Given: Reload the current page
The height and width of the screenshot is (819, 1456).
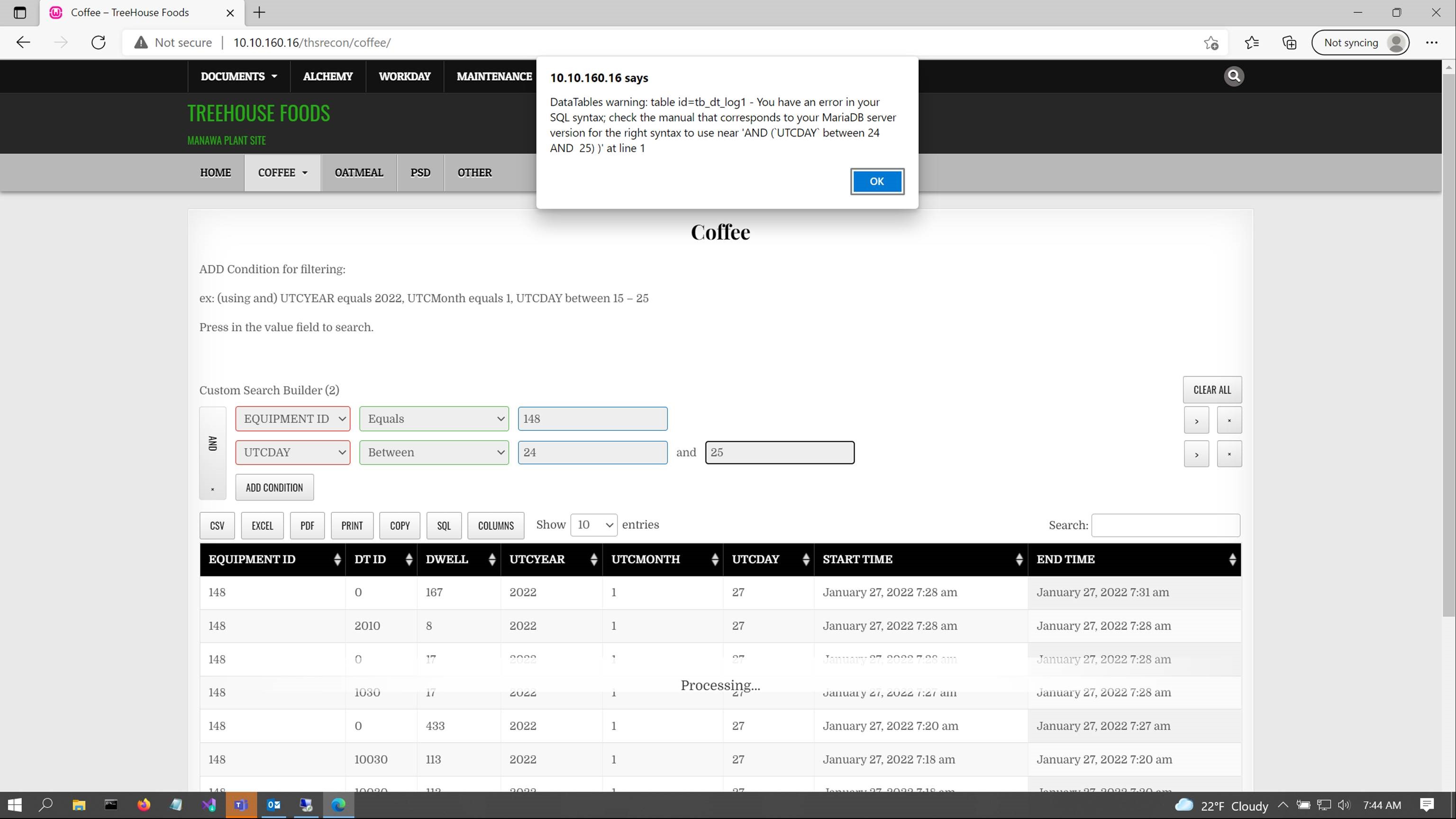Looking at the screenshot, I should click(x=99, y=42).
